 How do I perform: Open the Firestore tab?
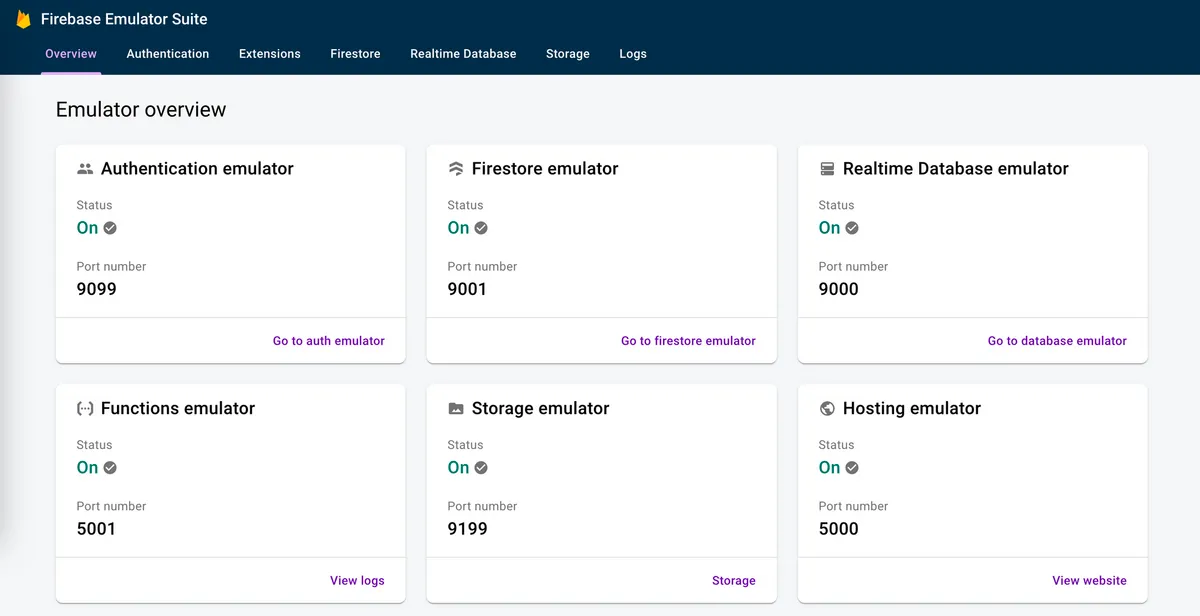click(355, 54)
